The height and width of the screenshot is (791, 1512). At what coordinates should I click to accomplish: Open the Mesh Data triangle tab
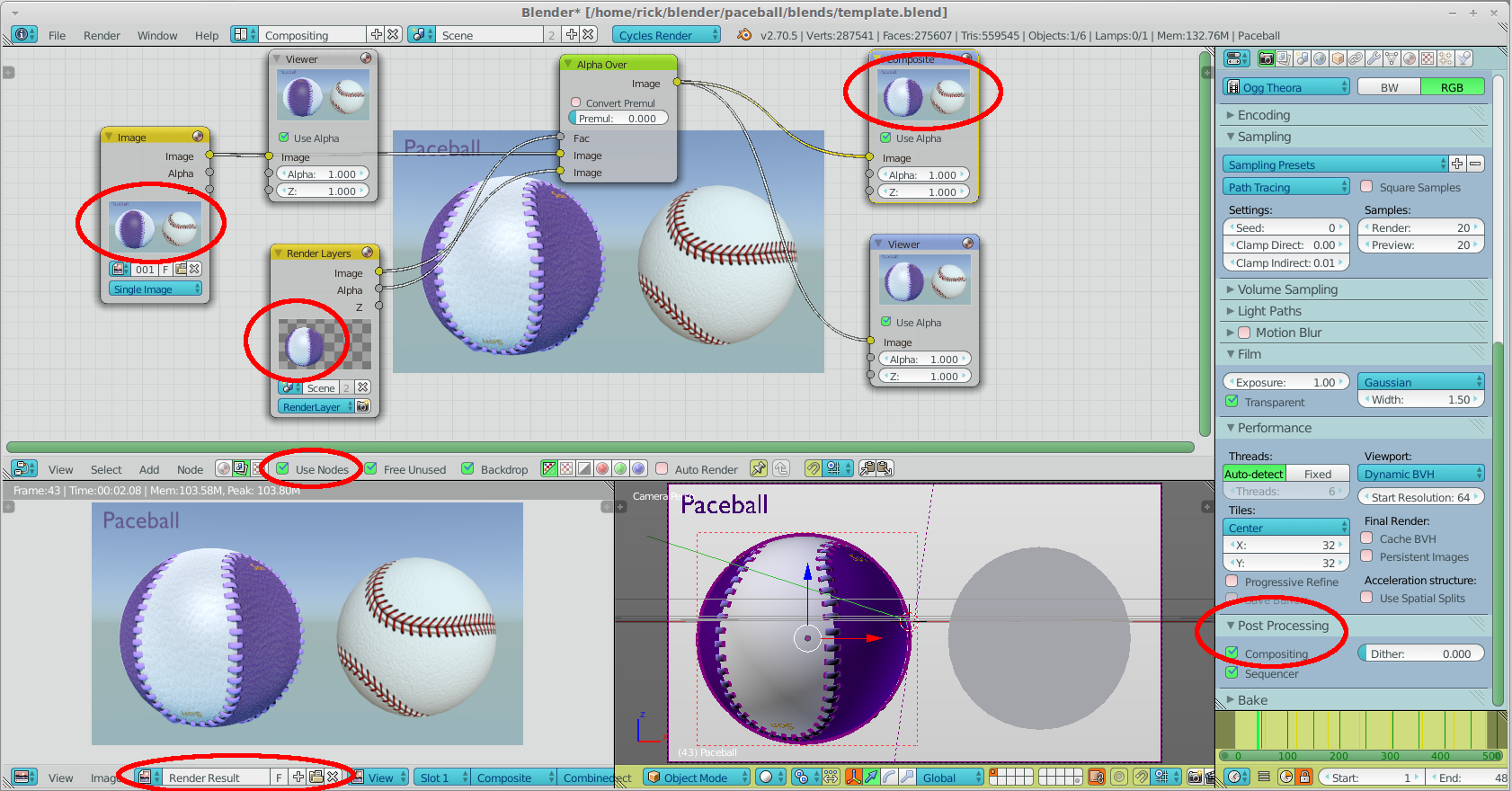[x=1392, y=58]
